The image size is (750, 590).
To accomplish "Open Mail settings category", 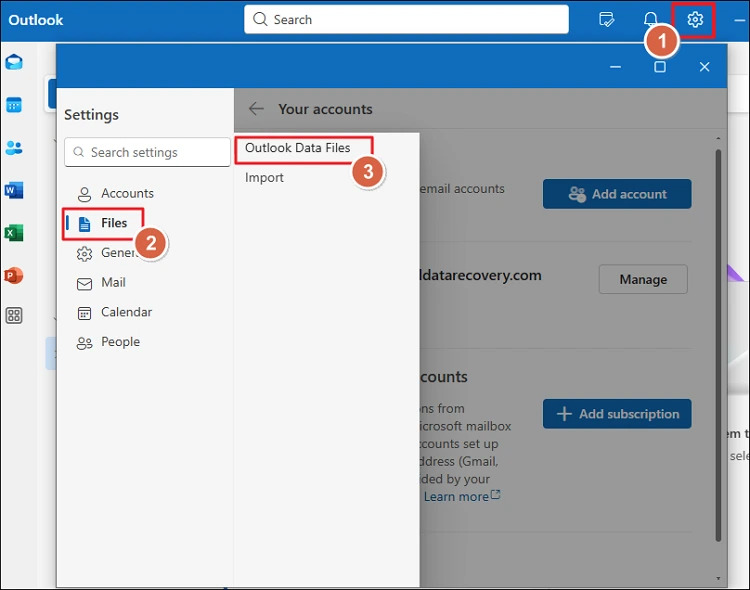I will coord(113,282).
